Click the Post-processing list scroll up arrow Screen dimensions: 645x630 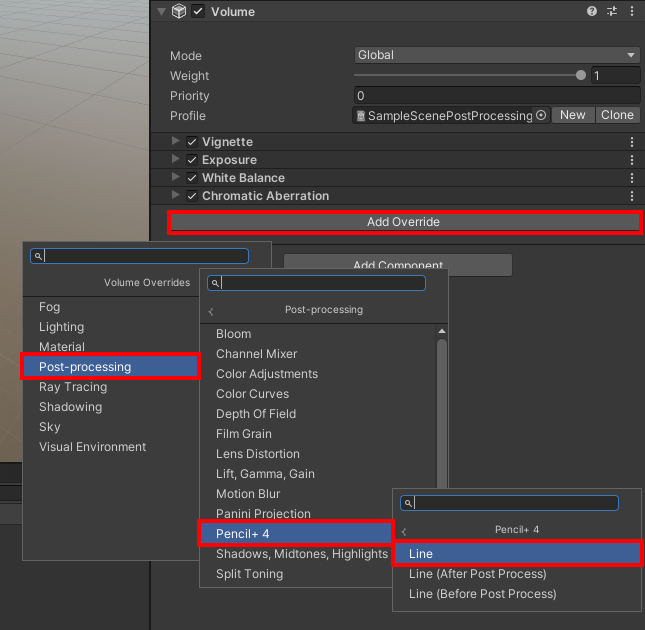(x=442, y=331)
